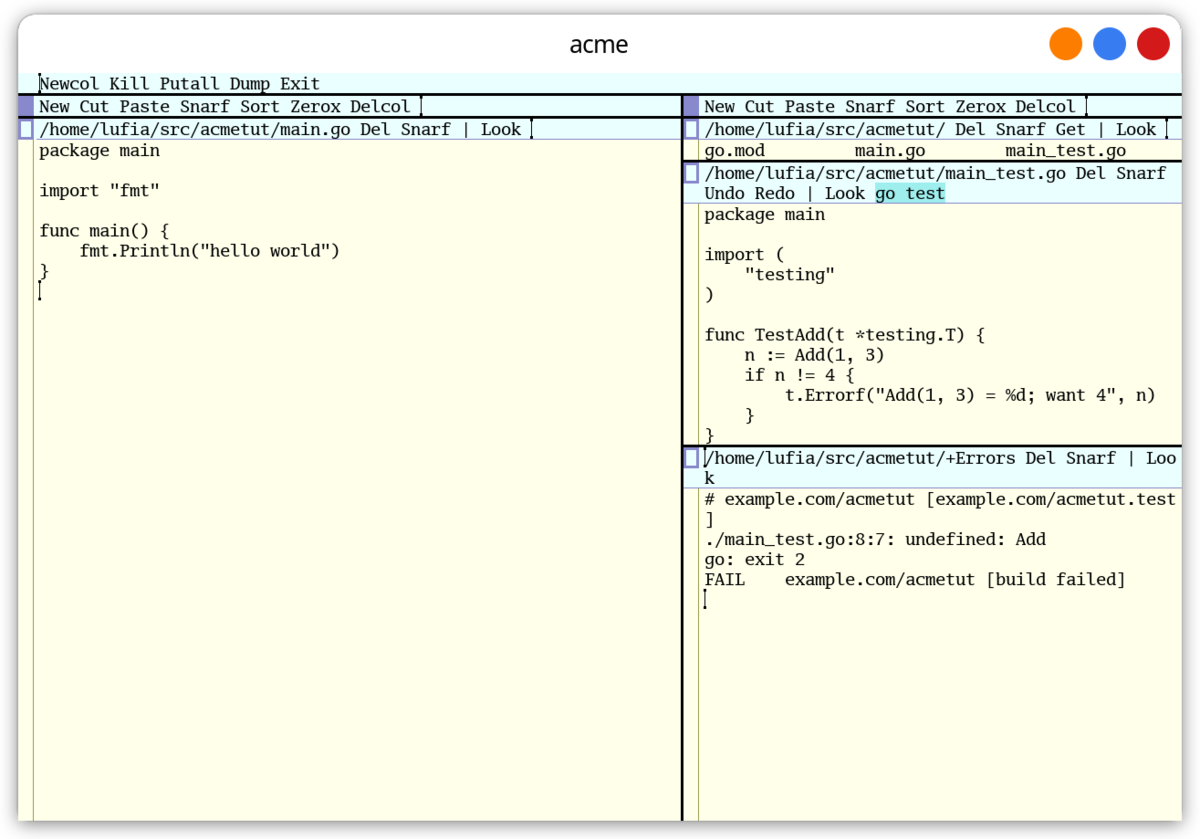
Task: Click Snarf in the acmetut directory tag
Action: [1020, 129]
